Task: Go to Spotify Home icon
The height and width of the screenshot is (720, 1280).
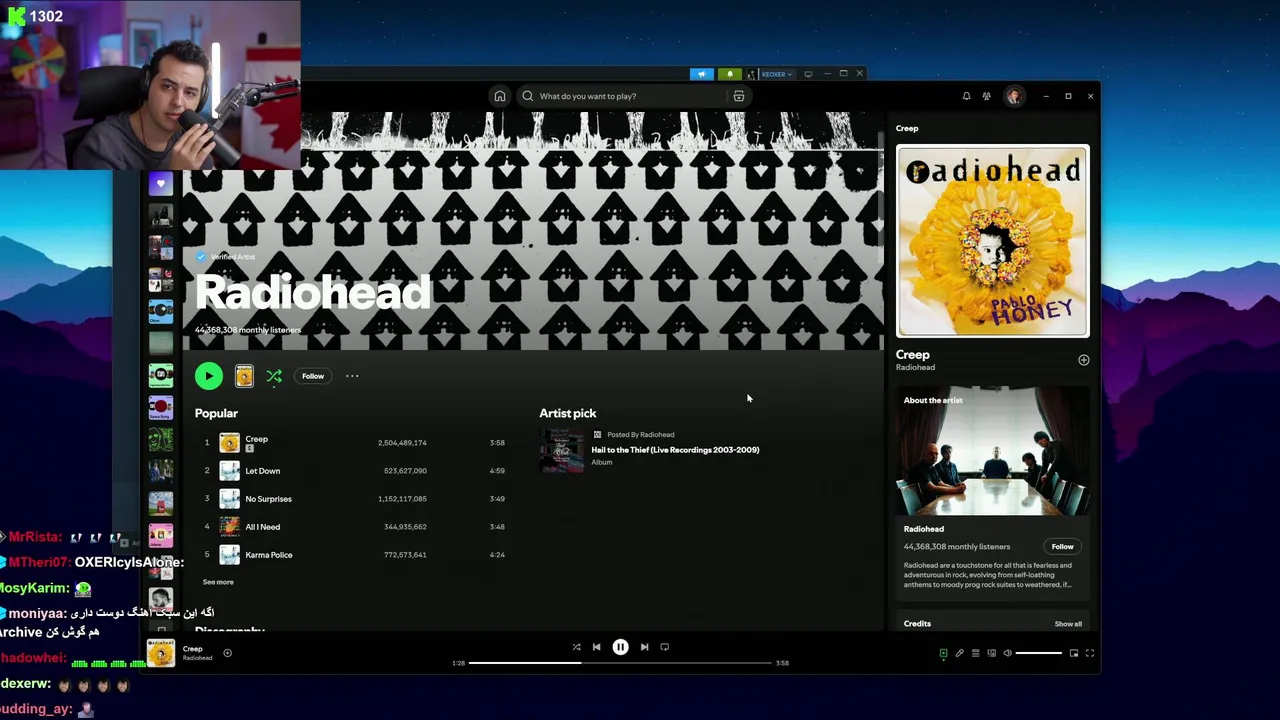Action: (499, 96)
